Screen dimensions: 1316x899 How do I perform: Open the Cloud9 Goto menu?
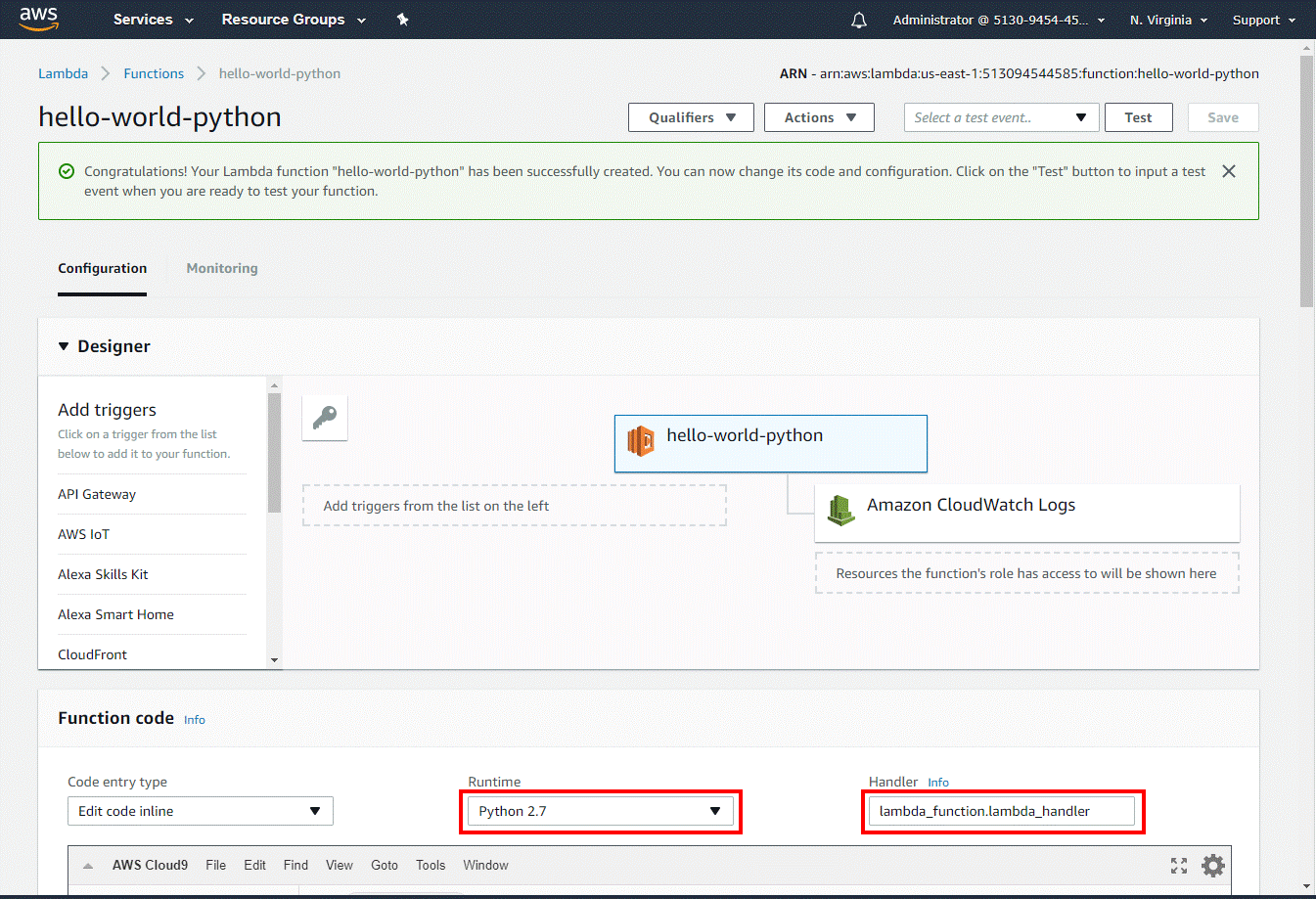tap(385, 865)
